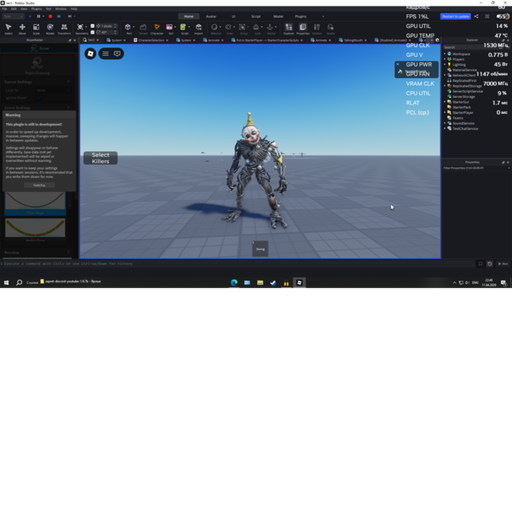512x512 pixels.
Task: Select the SoundService item in Explorer
Action: pyautogui.click(x=463, y=123)
